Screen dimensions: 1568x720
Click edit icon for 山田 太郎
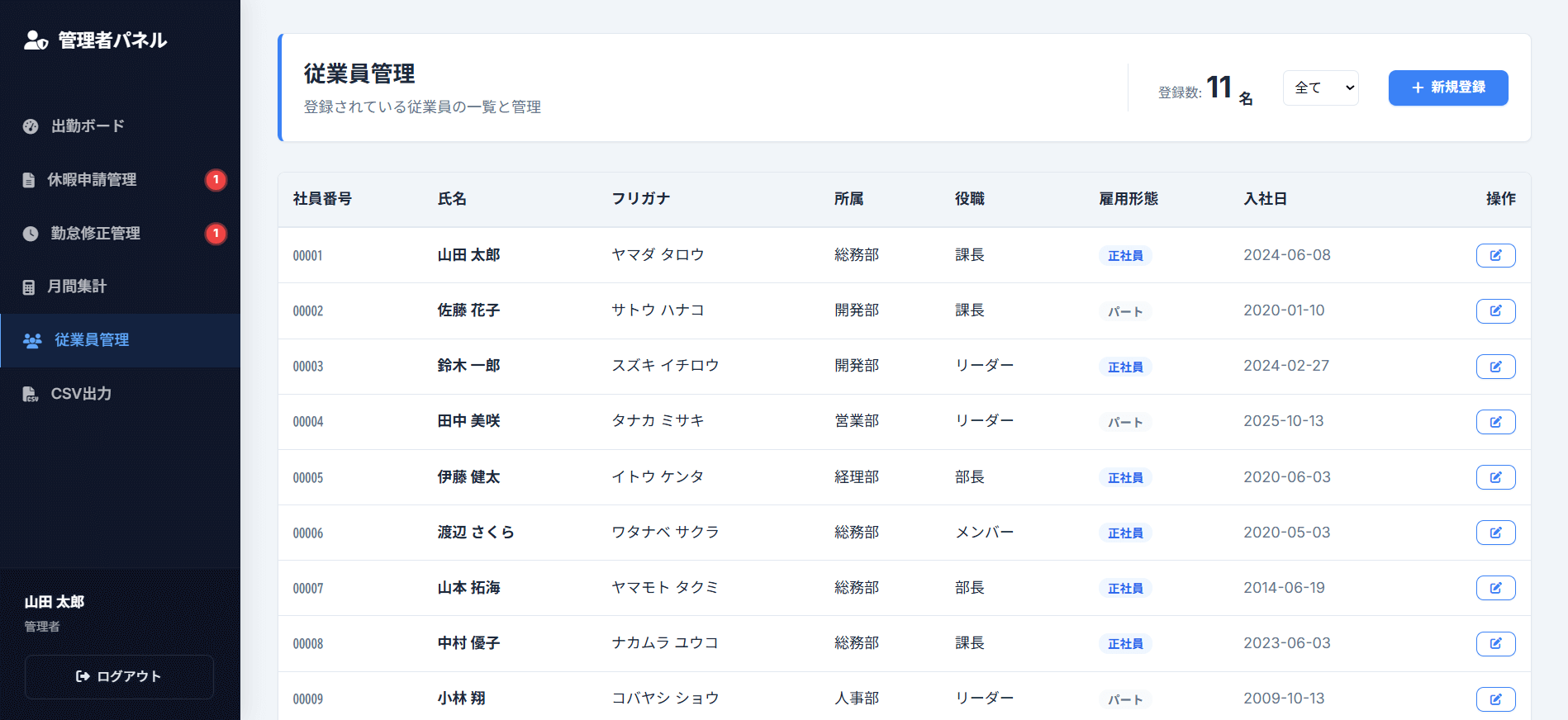pyautogui.click(x=1495, y=255)
